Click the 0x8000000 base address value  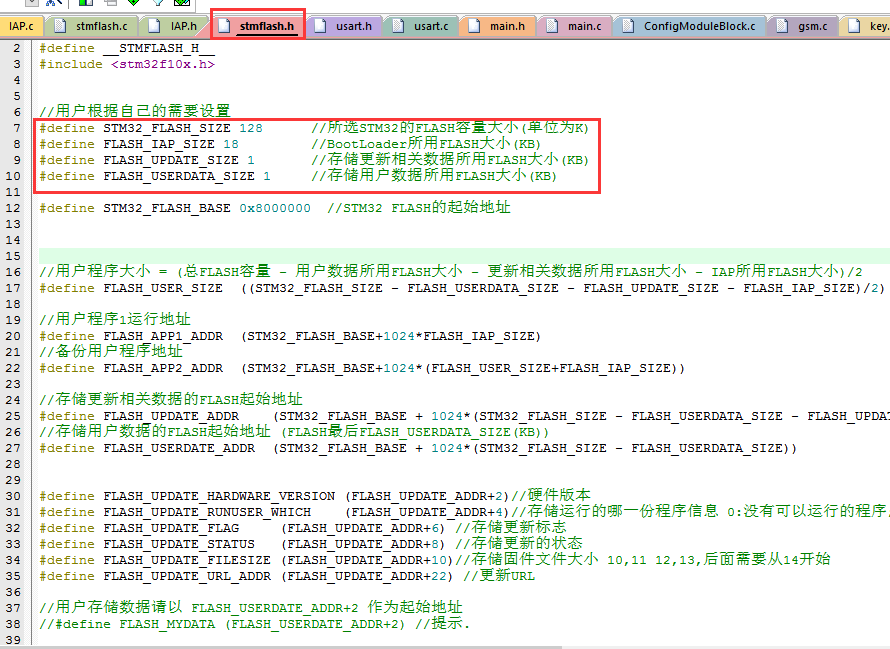275,208
